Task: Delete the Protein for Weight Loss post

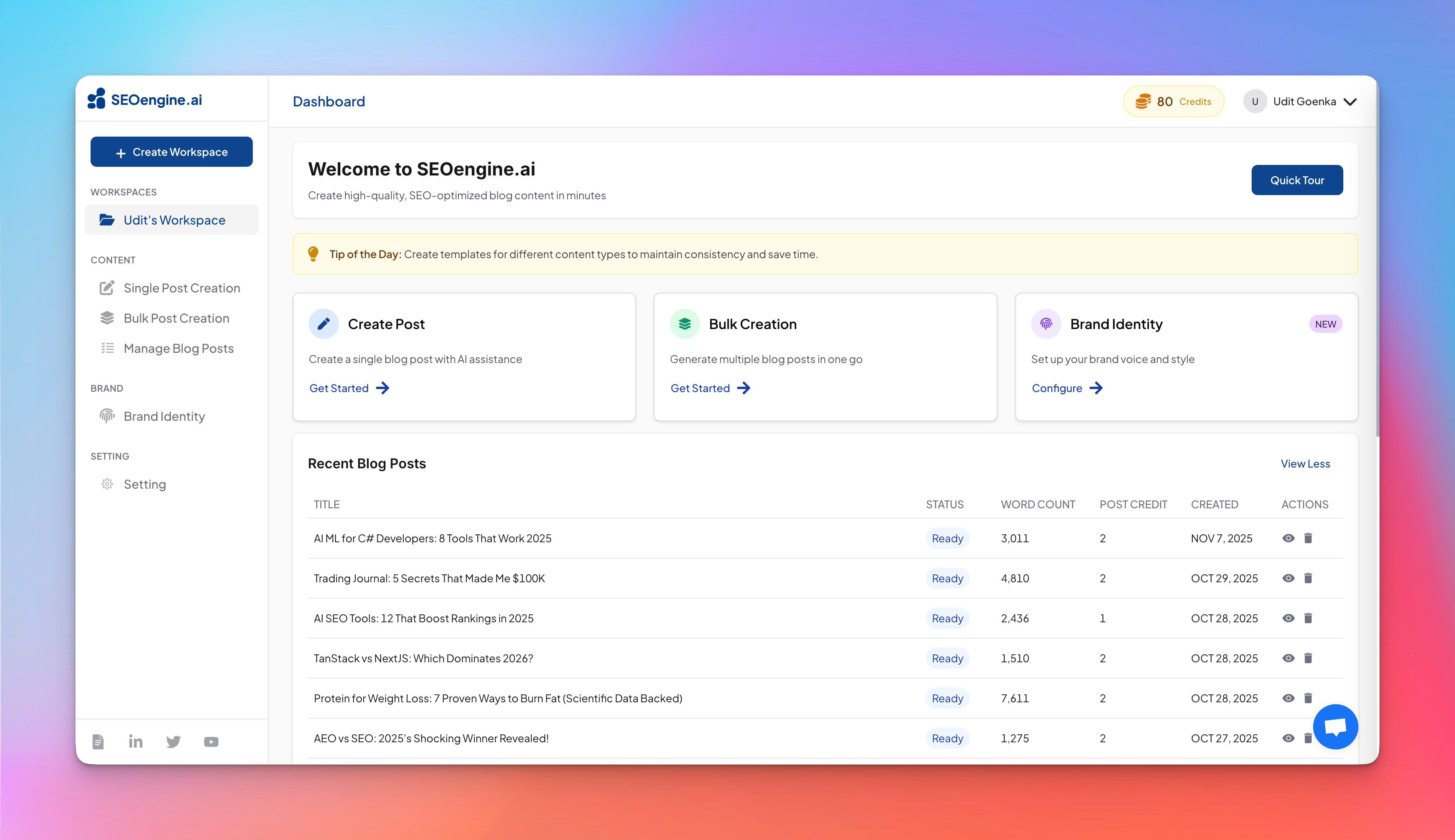Action: (x=1308, y=698)
